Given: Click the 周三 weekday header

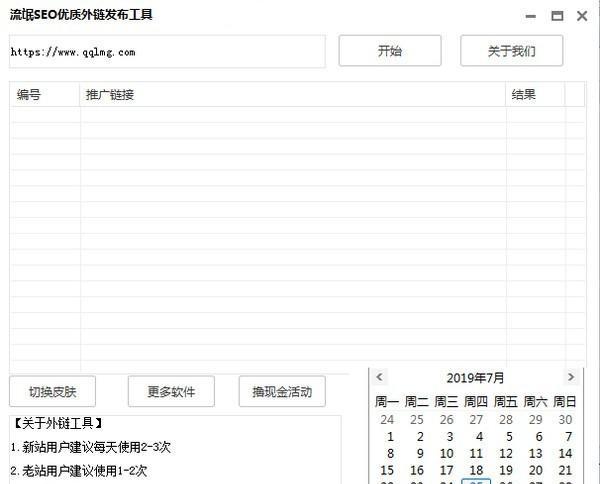Looking at the screenshot, I should tap(446, 401).
